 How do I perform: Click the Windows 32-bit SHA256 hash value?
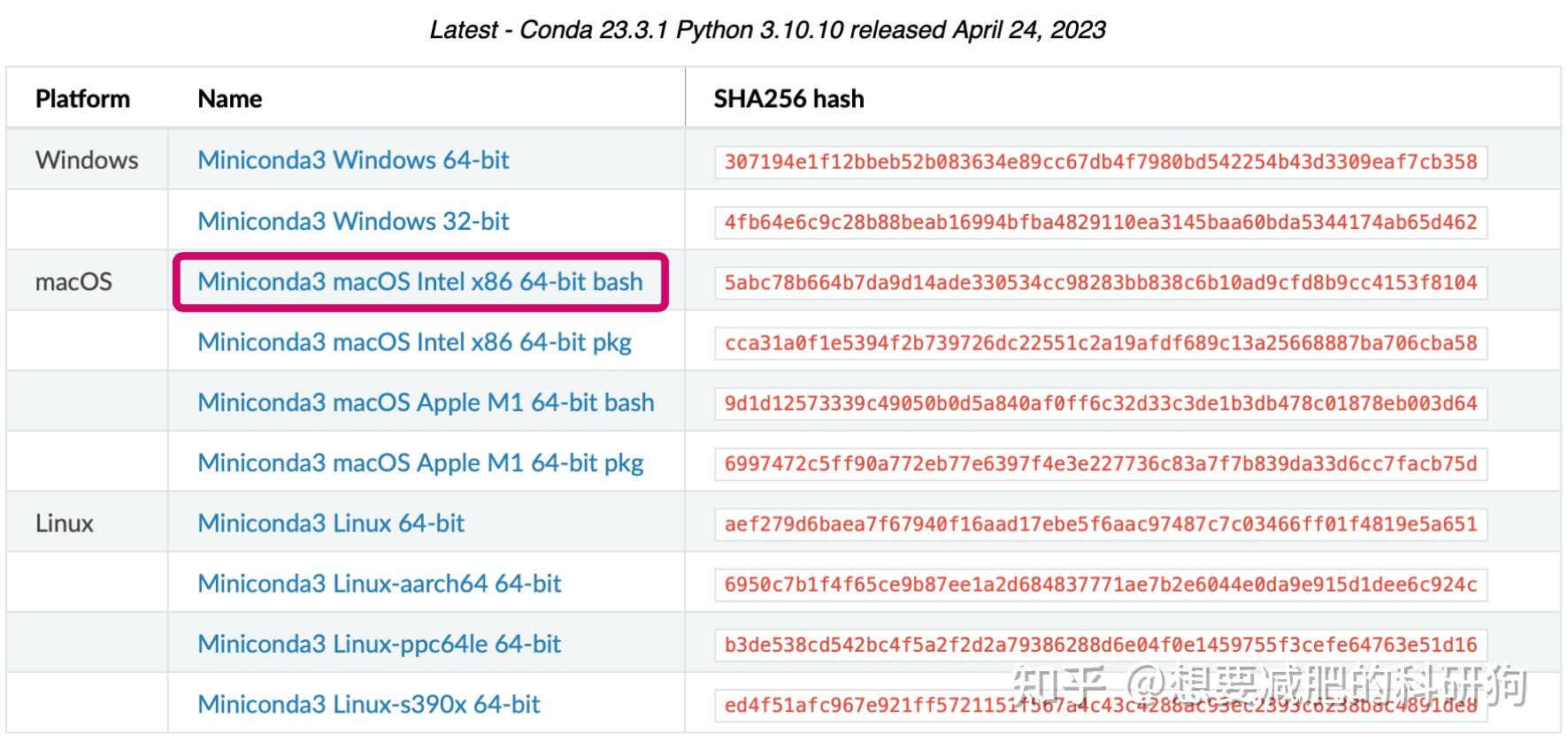point(1100,222)
